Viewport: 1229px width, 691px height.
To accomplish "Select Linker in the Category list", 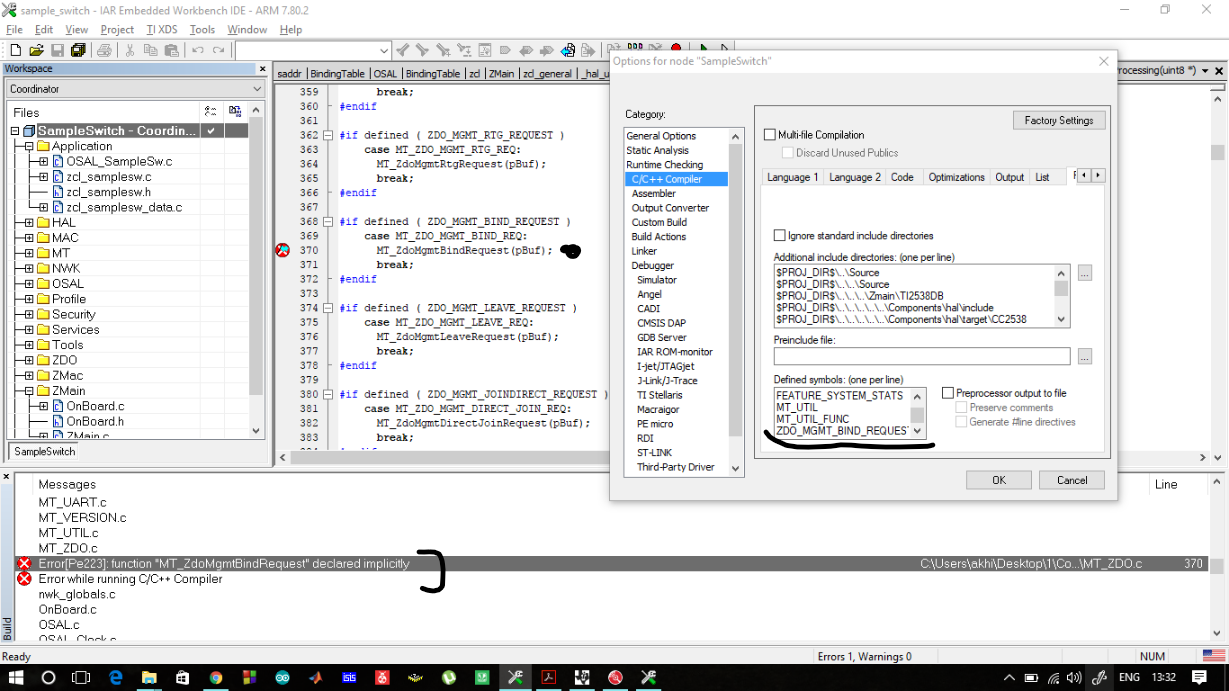I will click(644, 251).
